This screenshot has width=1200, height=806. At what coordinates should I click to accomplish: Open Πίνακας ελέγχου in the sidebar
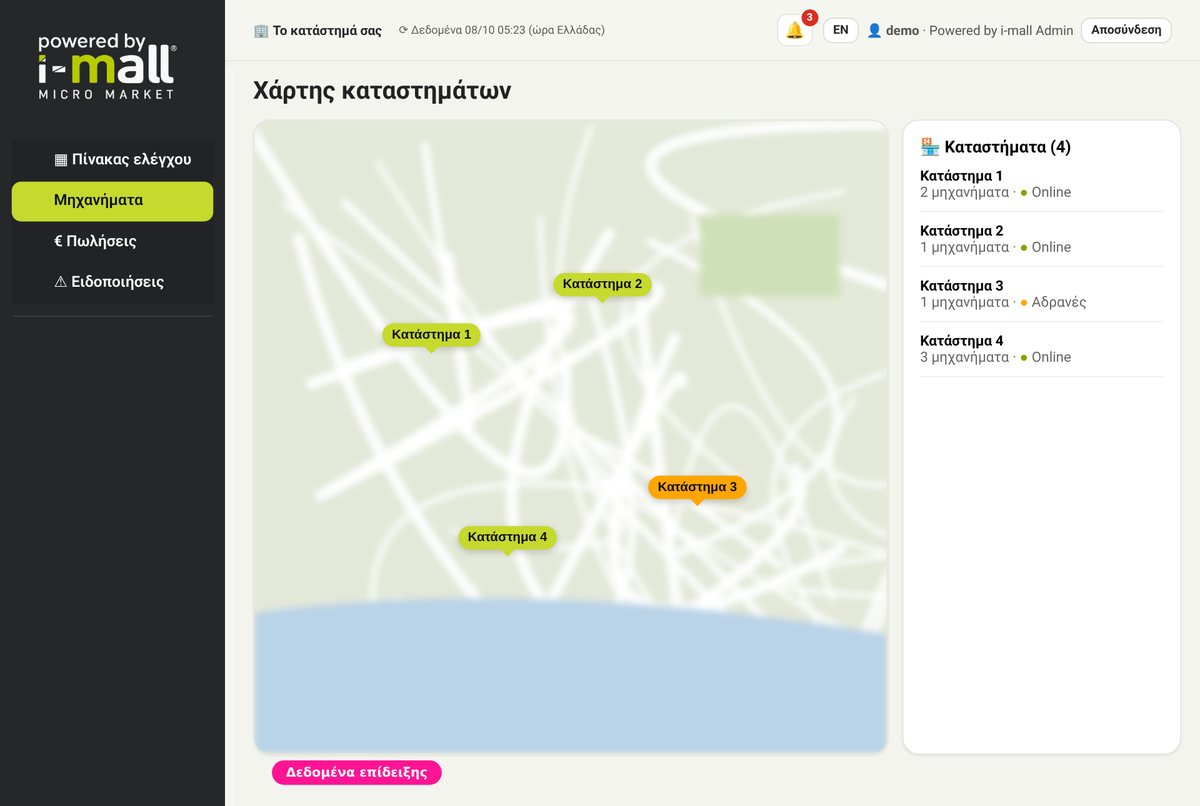[x=112, y=159]
